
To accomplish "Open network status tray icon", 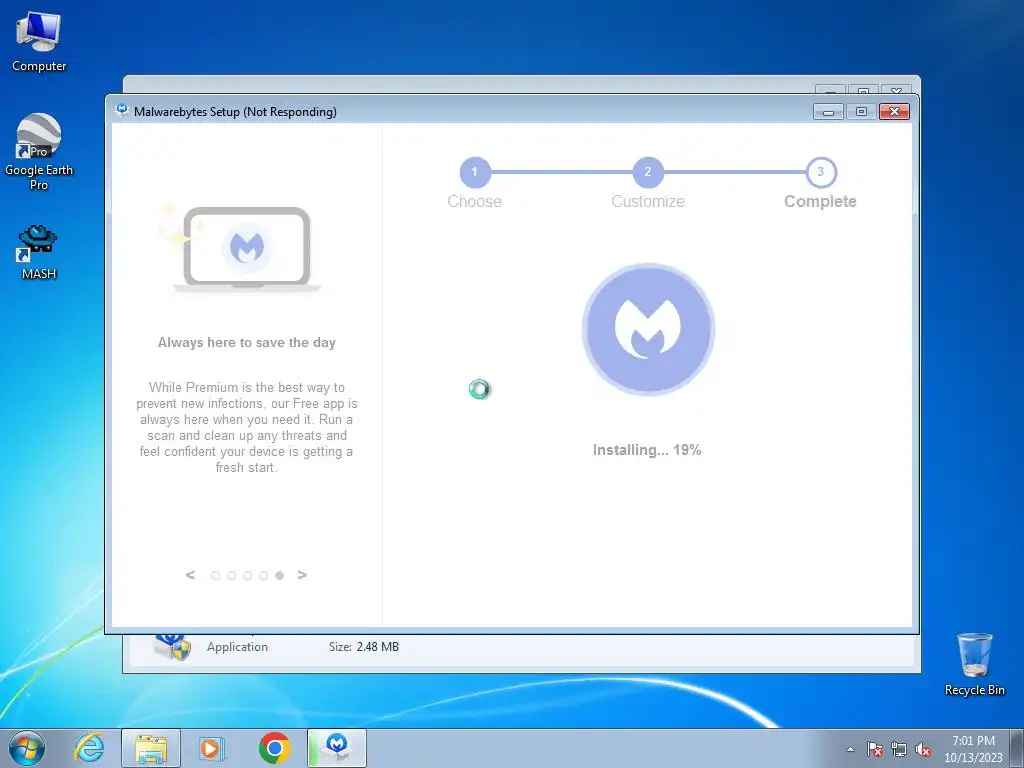I will click(899, 749).
